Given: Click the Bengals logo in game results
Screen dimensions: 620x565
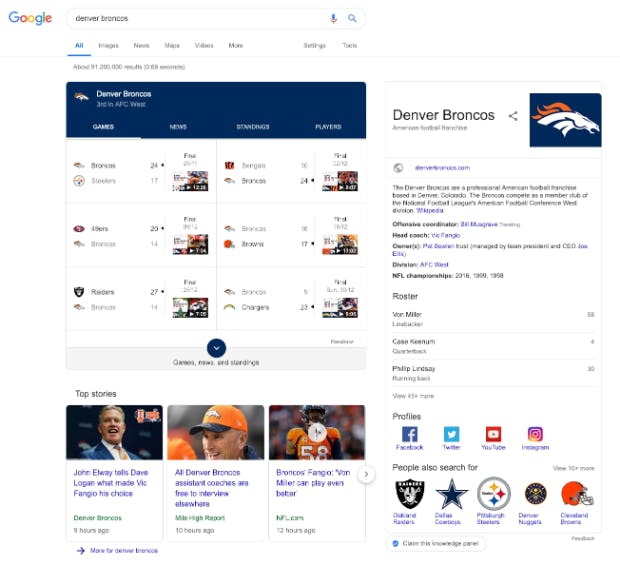Looking at the screenshot, I should point(229,165).
